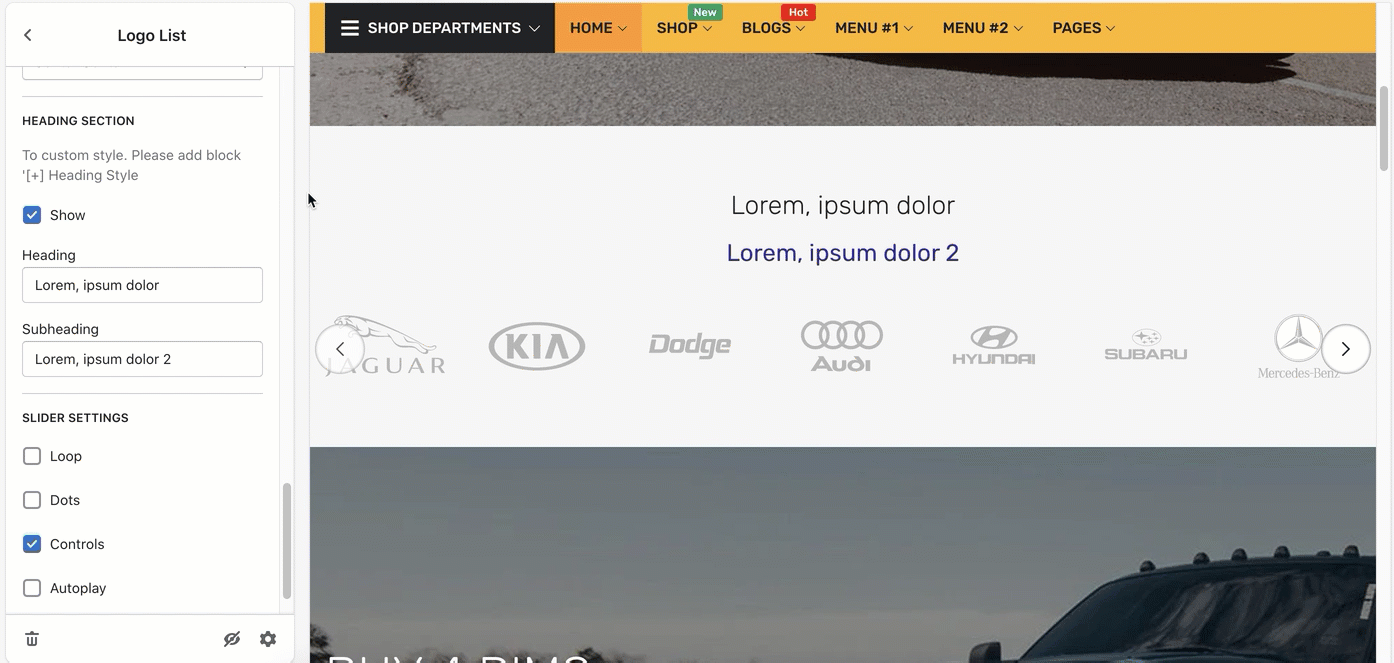Open the partially visible dropdown above Heading Section
The width and height of the screenshot is (1394, 663).
coord(142,72)
